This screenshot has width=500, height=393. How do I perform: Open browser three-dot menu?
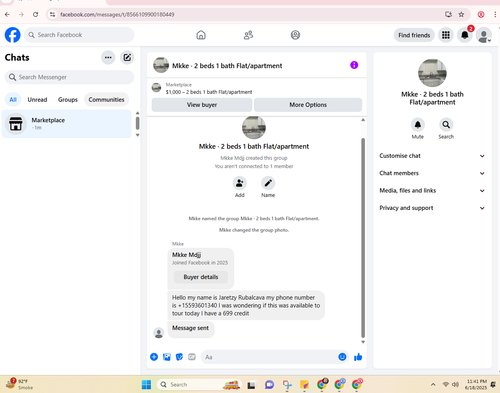point(495,14)
